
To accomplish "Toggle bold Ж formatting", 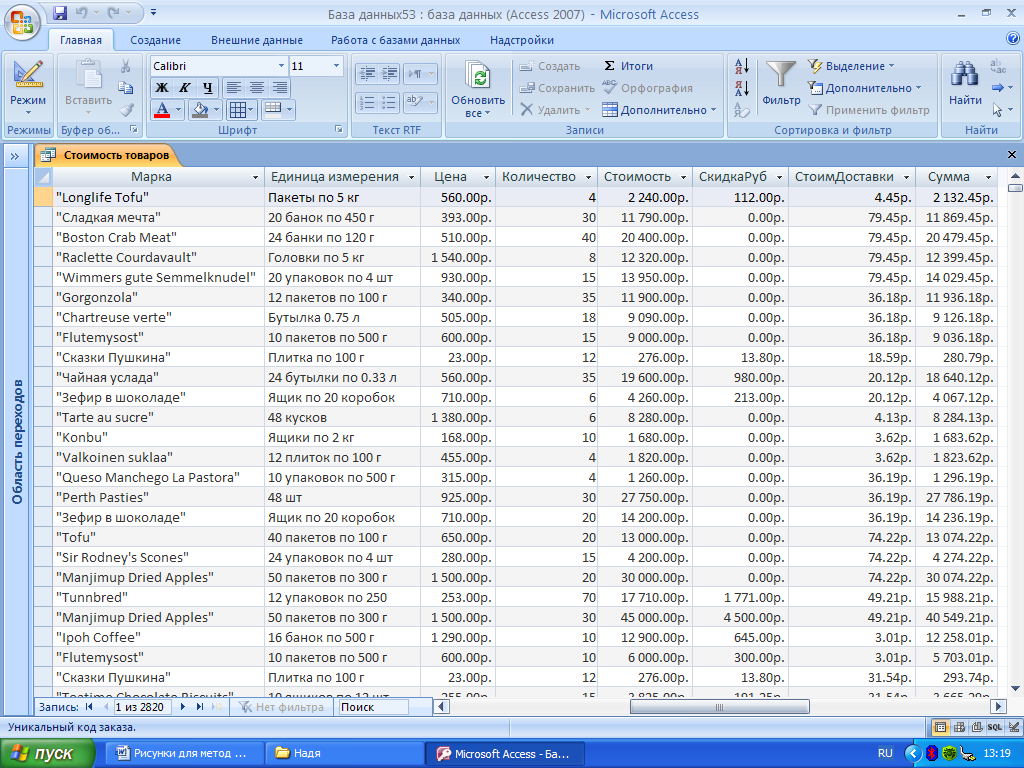I will pyautogui.click(x=162, y=88).
